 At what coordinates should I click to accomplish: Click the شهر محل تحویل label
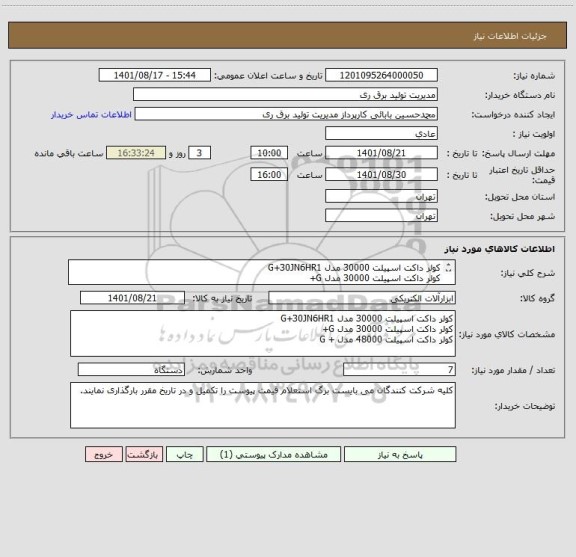522,216
